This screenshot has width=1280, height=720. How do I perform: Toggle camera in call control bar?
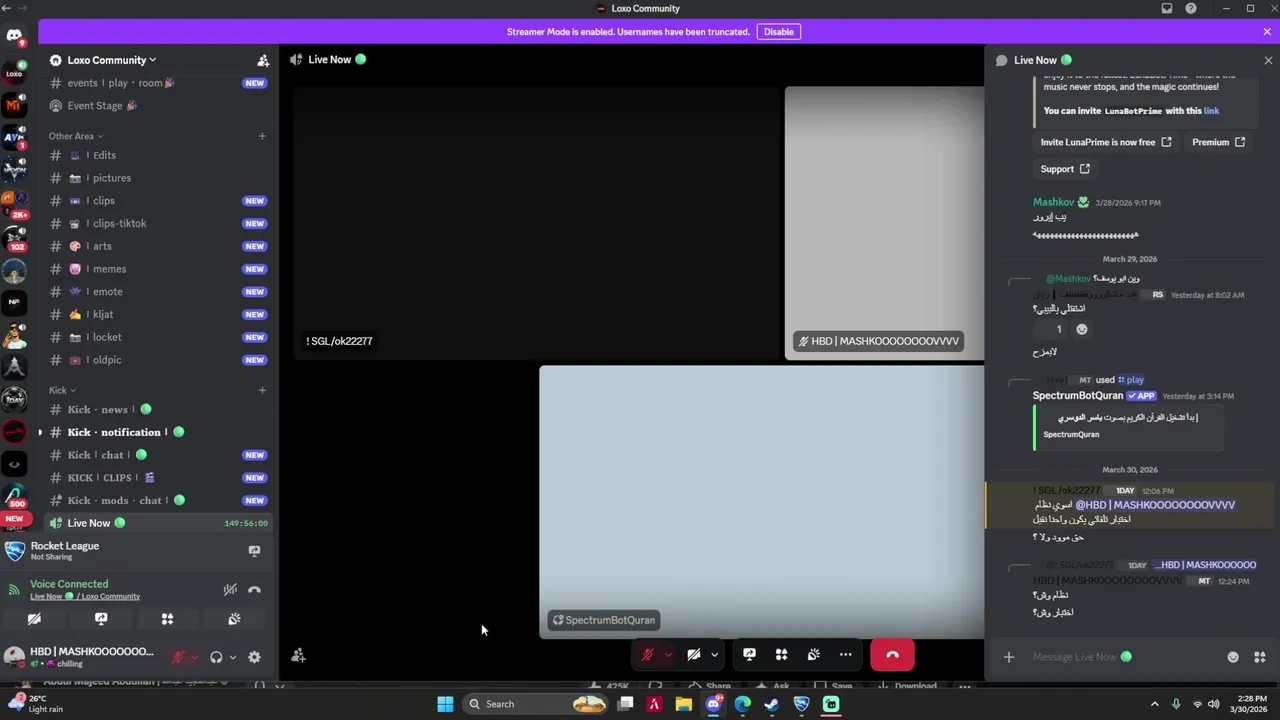tap(693, 655)
